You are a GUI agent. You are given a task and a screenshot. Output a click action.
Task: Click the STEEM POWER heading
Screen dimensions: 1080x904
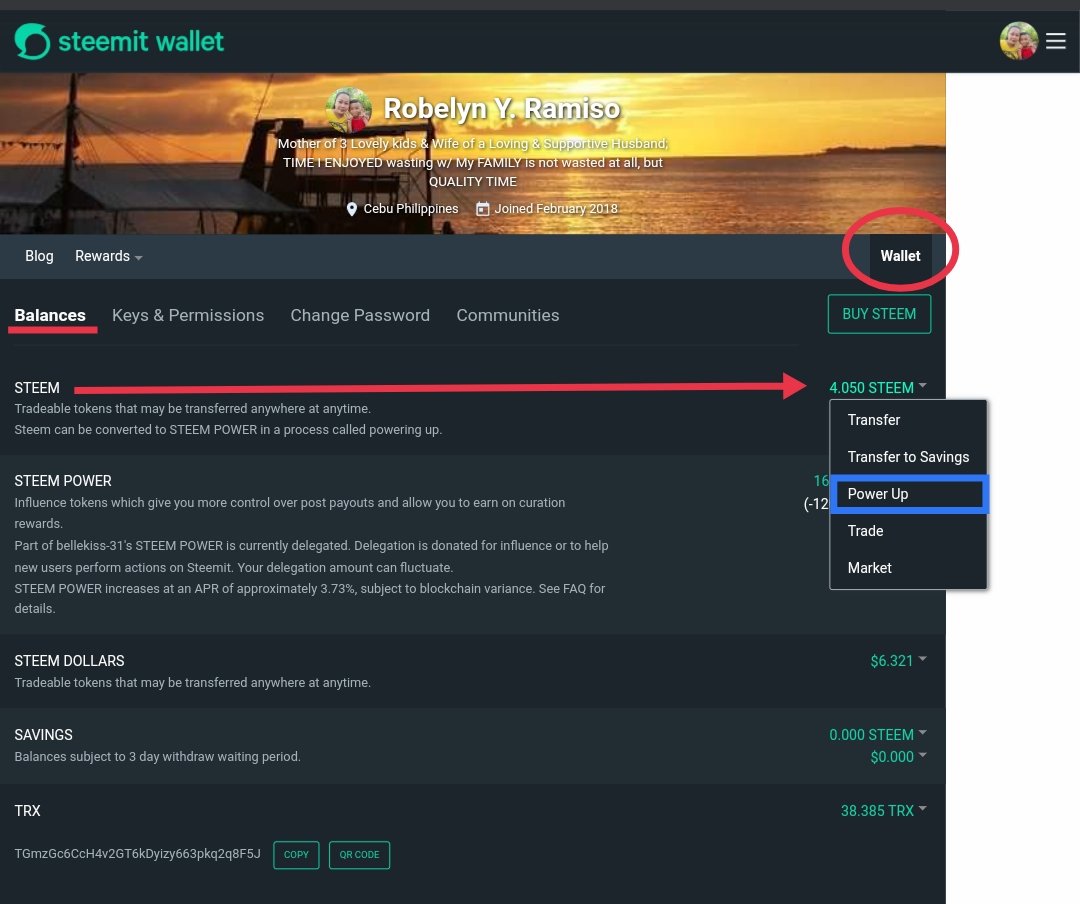(63, 481)
